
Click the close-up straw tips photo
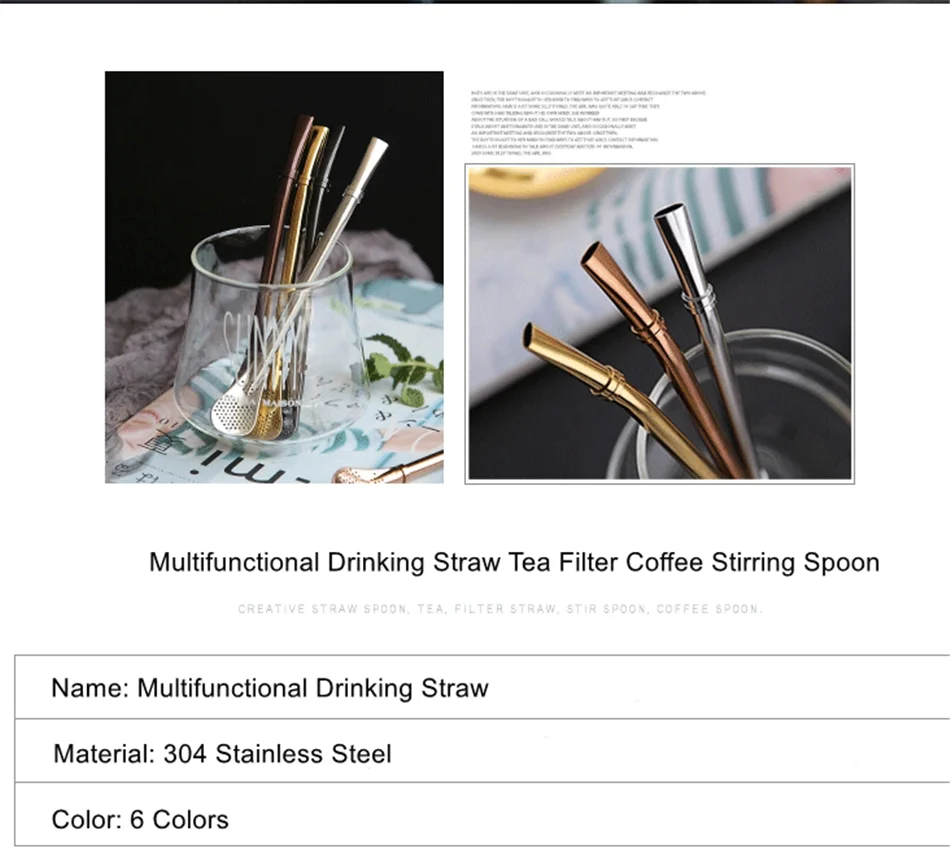point(660,323)
